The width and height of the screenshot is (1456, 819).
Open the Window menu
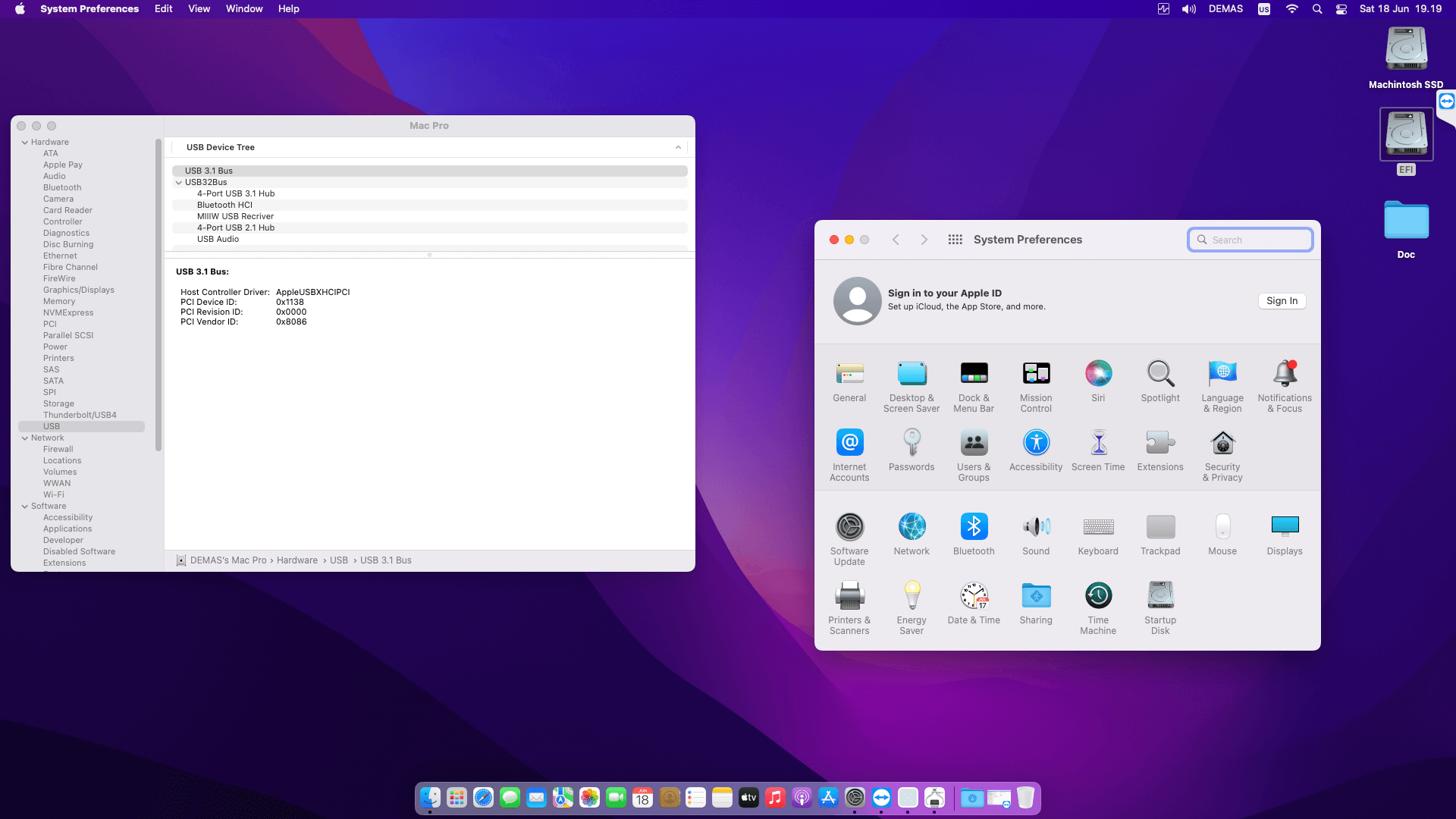243,9
